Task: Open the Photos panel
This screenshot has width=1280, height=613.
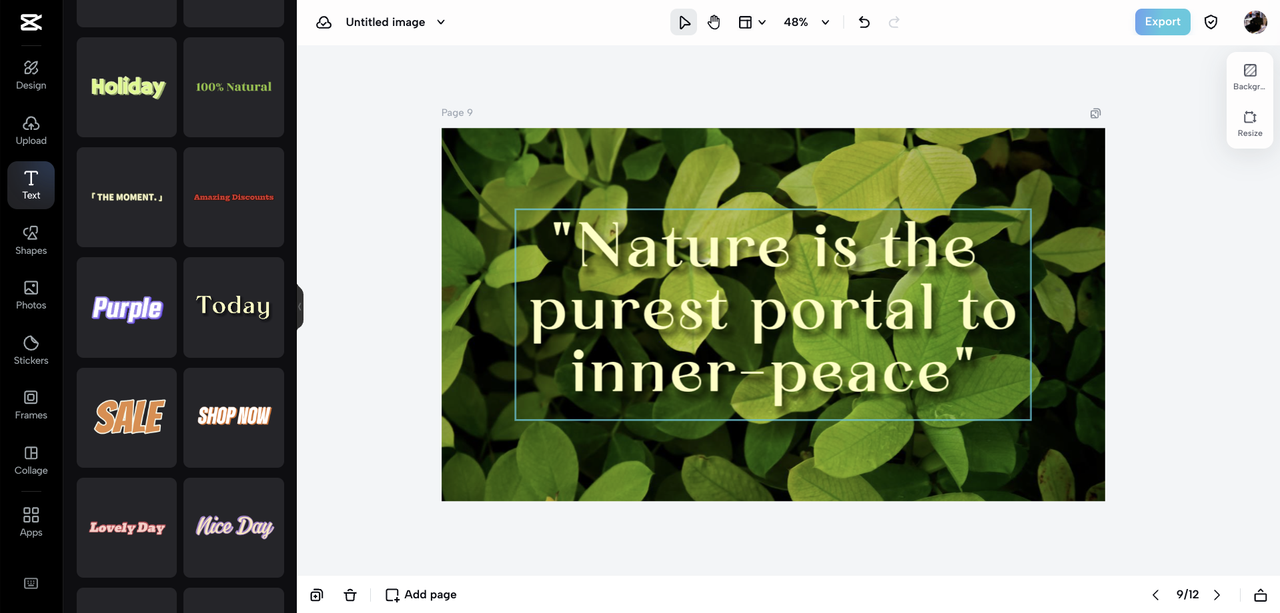Action: (31, 295)
